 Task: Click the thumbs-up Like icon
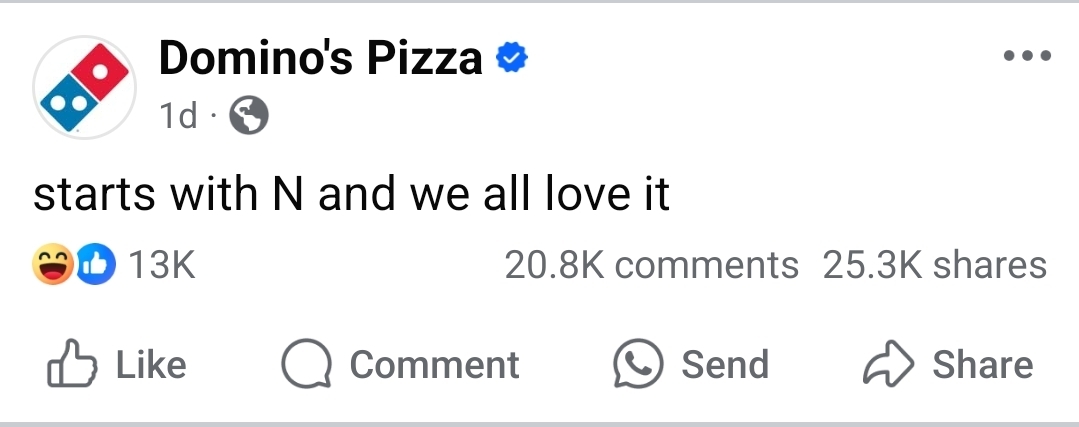pos(70,364)
